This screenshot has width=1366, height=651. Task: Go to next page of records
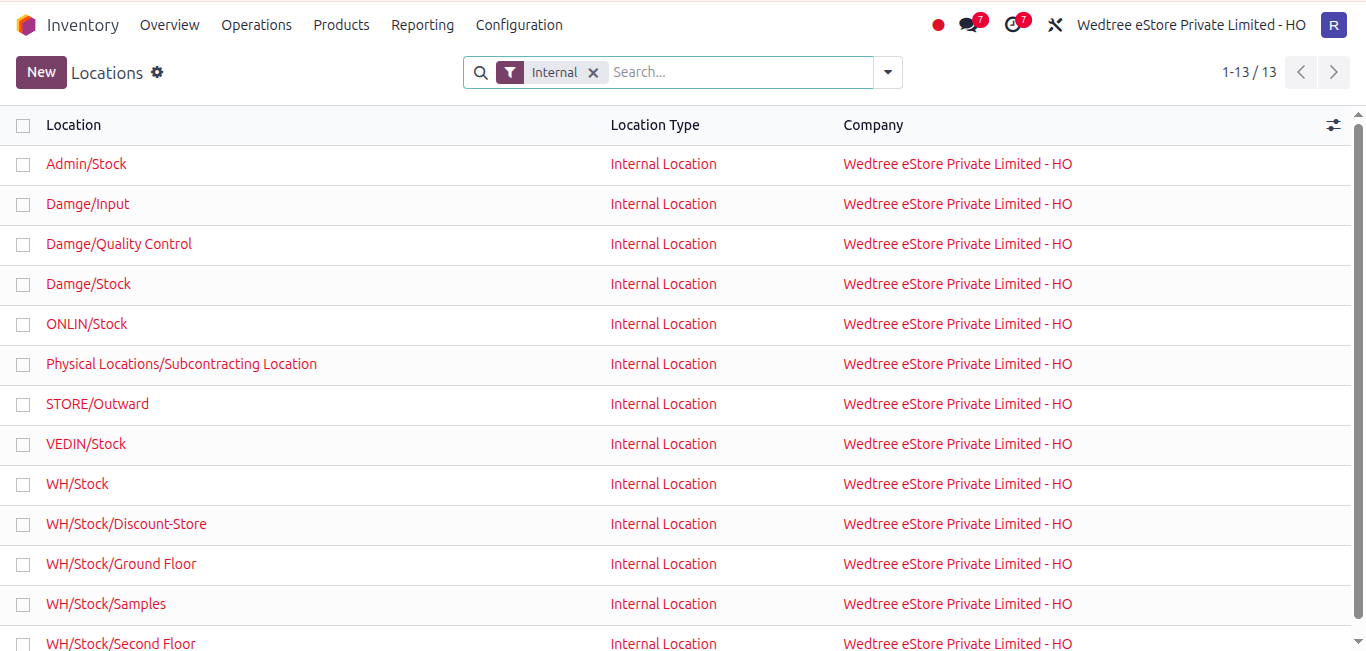tap(1333, 72)
